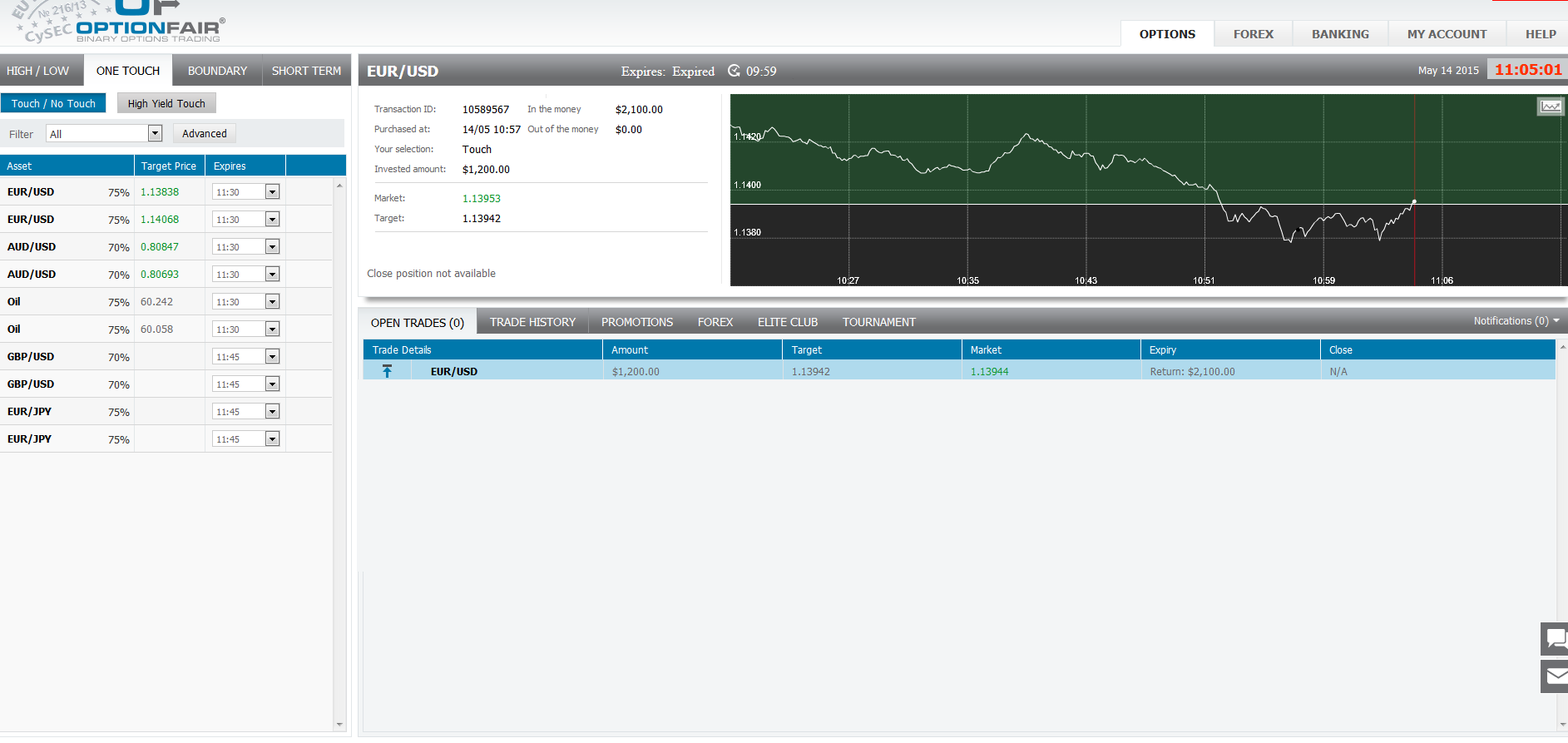Select the AUD/USD 0.80847 asset row
This screenshot has height=743, width=1568.
pyautogui.click(x=32, y=247)
